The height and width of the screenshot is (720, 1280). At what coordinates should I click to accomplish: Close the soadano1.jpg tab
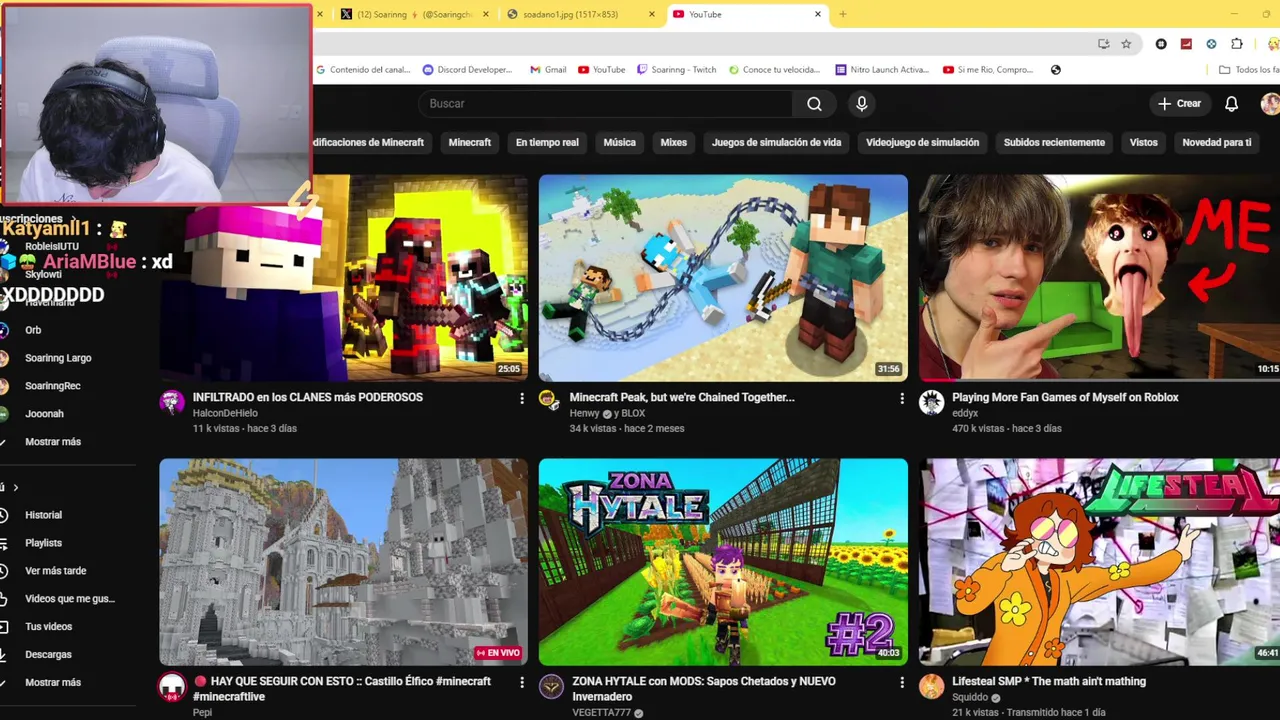tap(651, 14)
